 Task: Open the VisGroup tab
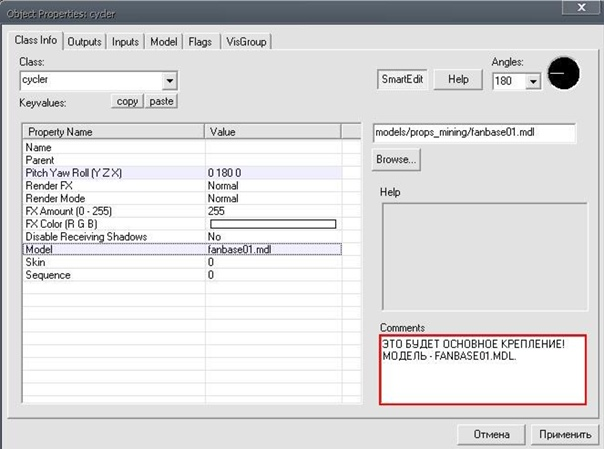[246, 42]
